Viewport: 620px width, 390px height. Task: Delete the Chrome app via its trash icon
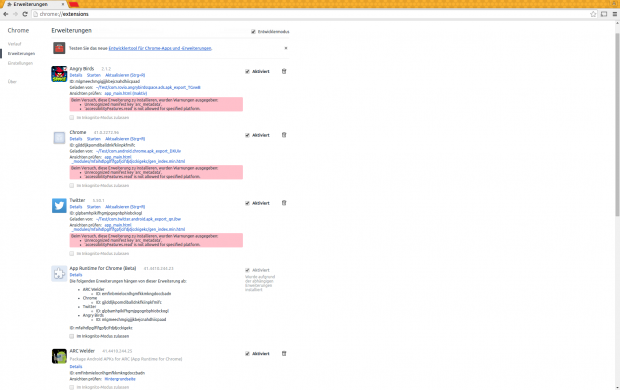[284, 135]
